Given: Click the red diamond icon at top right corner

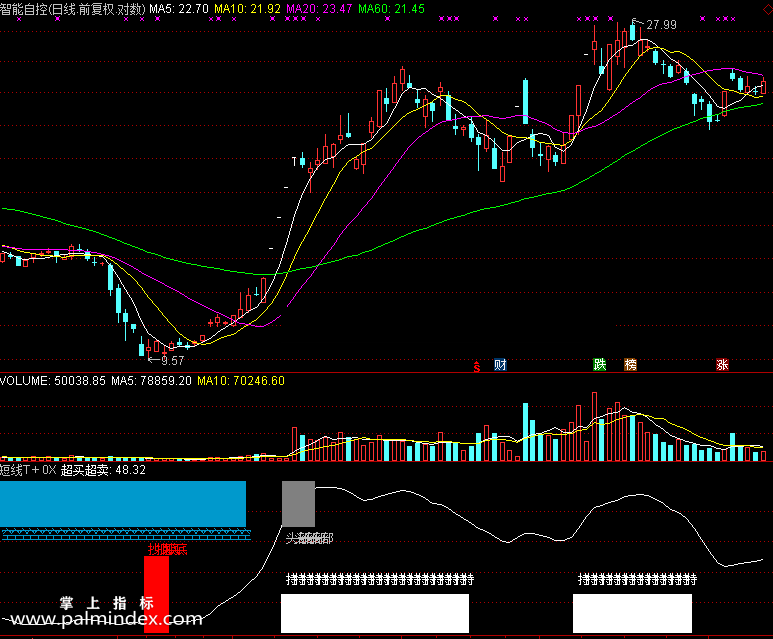Looking at the screenshot, I should [x=768, y=9].
